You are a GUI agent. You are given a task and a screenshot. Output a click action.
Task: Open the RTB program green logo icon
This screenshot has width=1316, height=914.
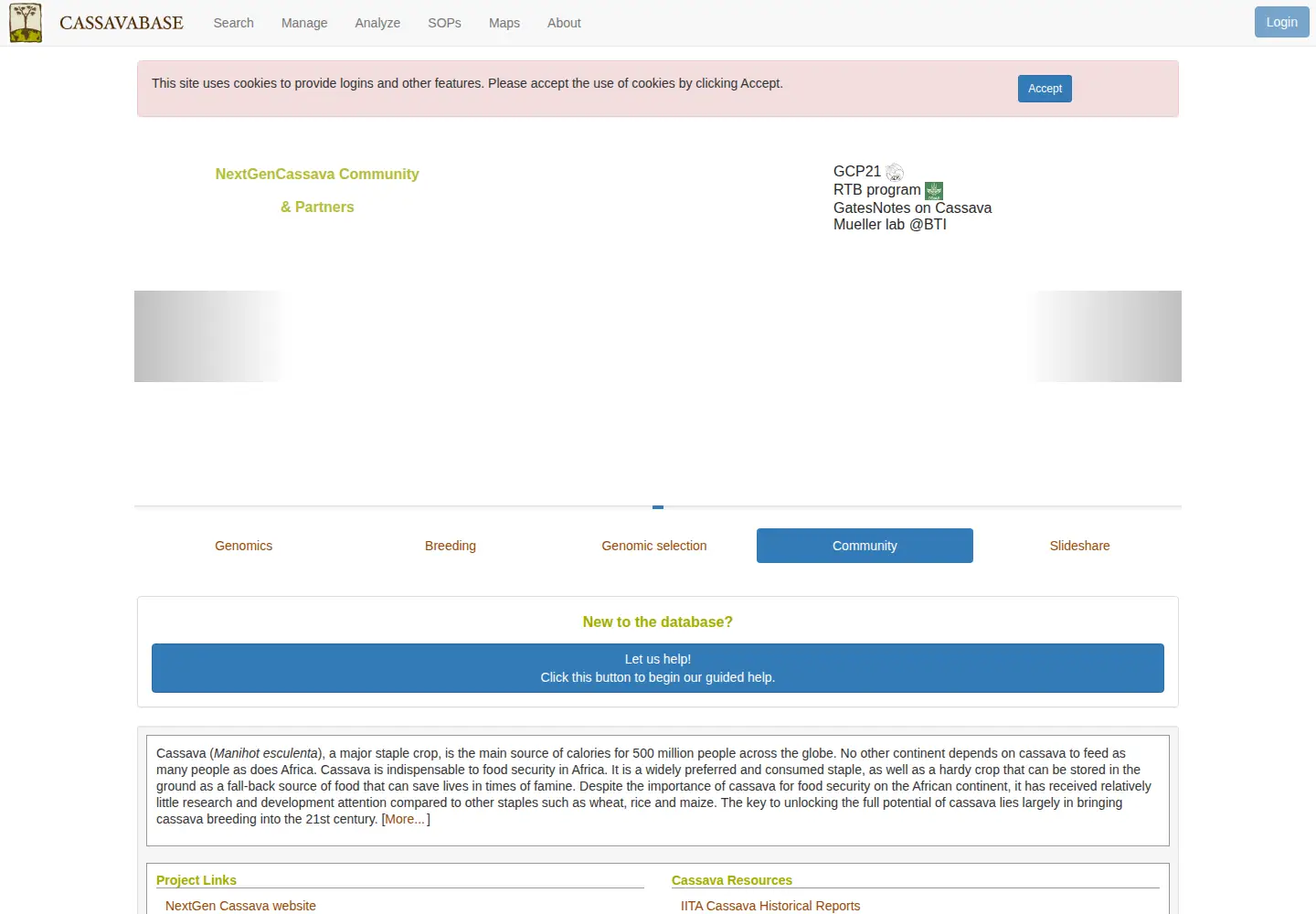point(934,190)
